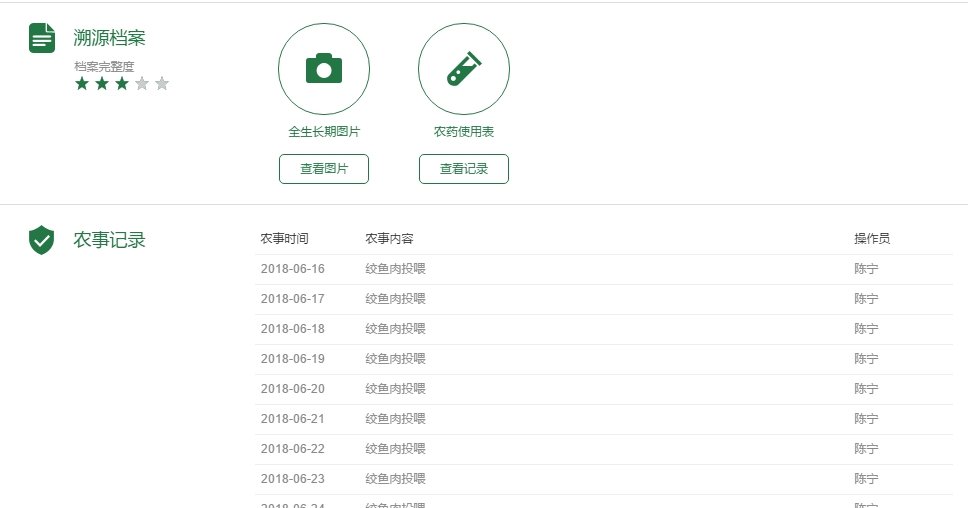The image size is (968, 508).
Task: Select the third green rating star
Action: [122, 84]
